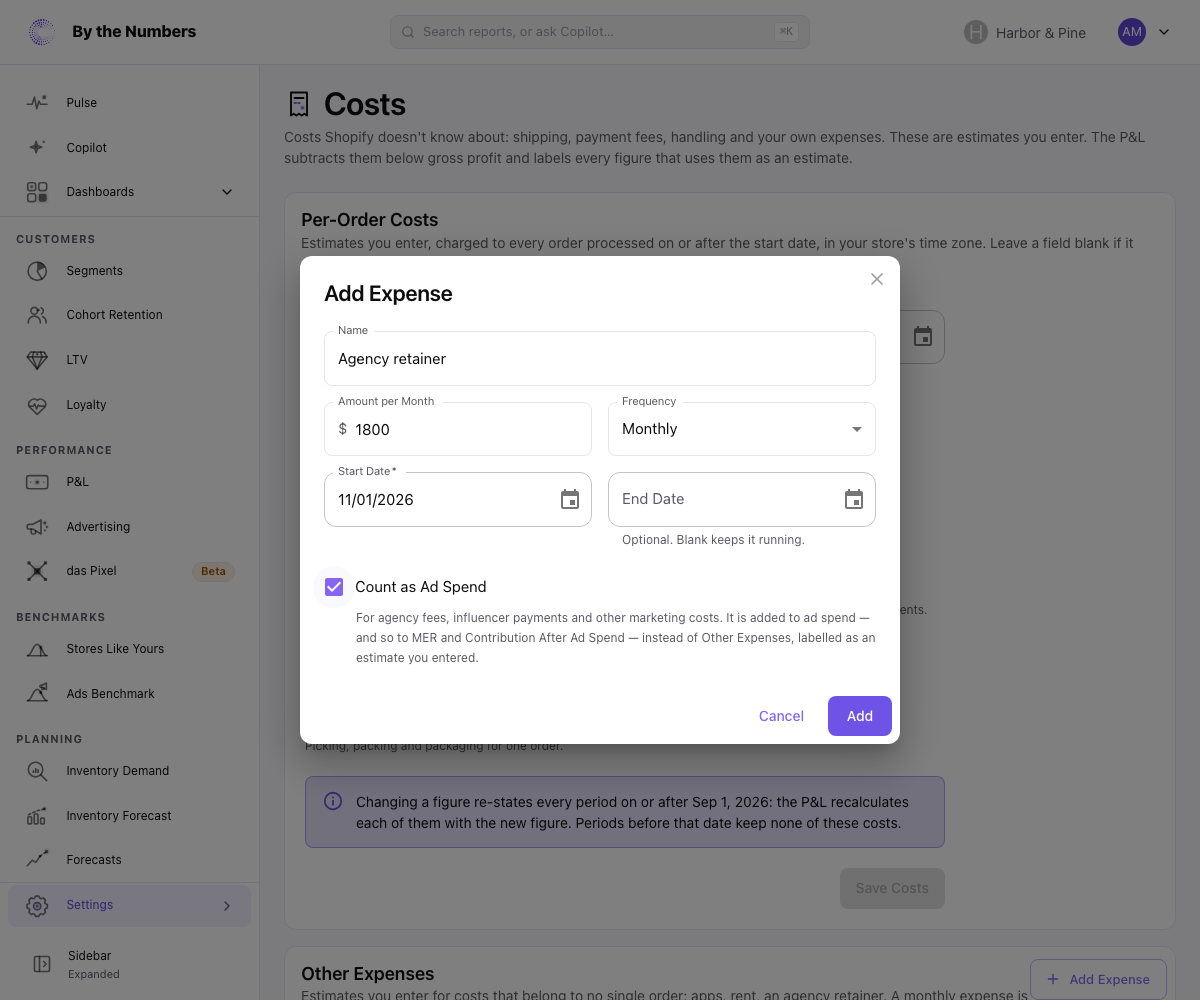Open P&L money icon
The height and width of the screenshot is (1000, 1200).
point(37,482)
